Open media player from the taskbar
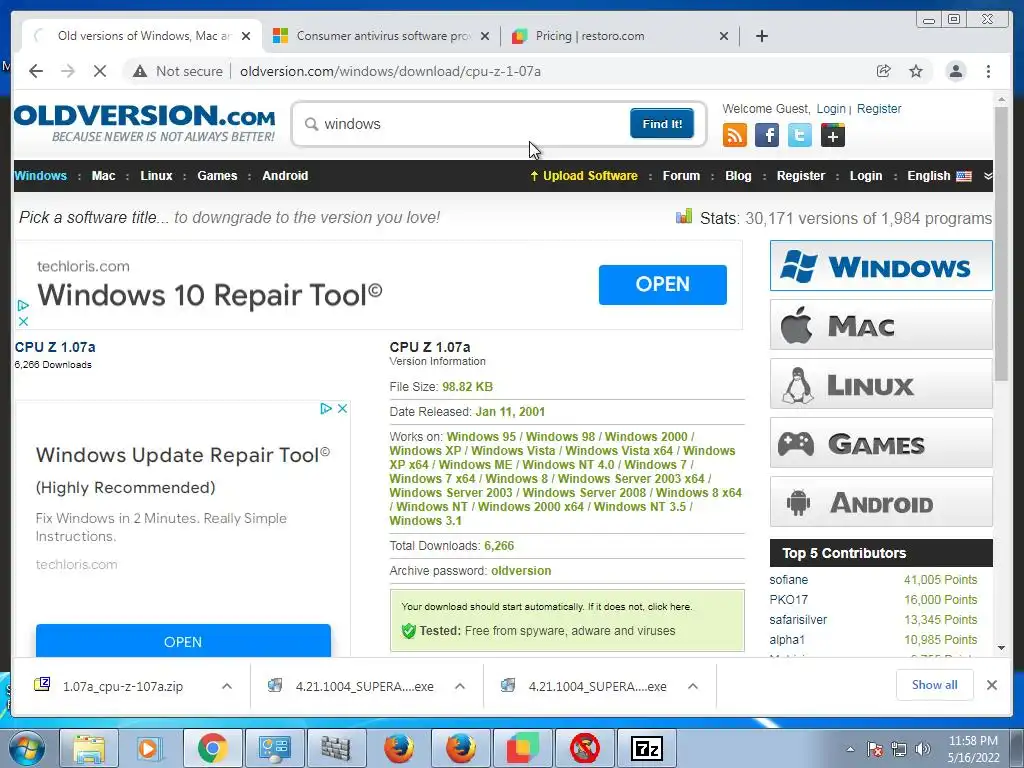Viewport: 1024px width, 768px height. (148, 748)
